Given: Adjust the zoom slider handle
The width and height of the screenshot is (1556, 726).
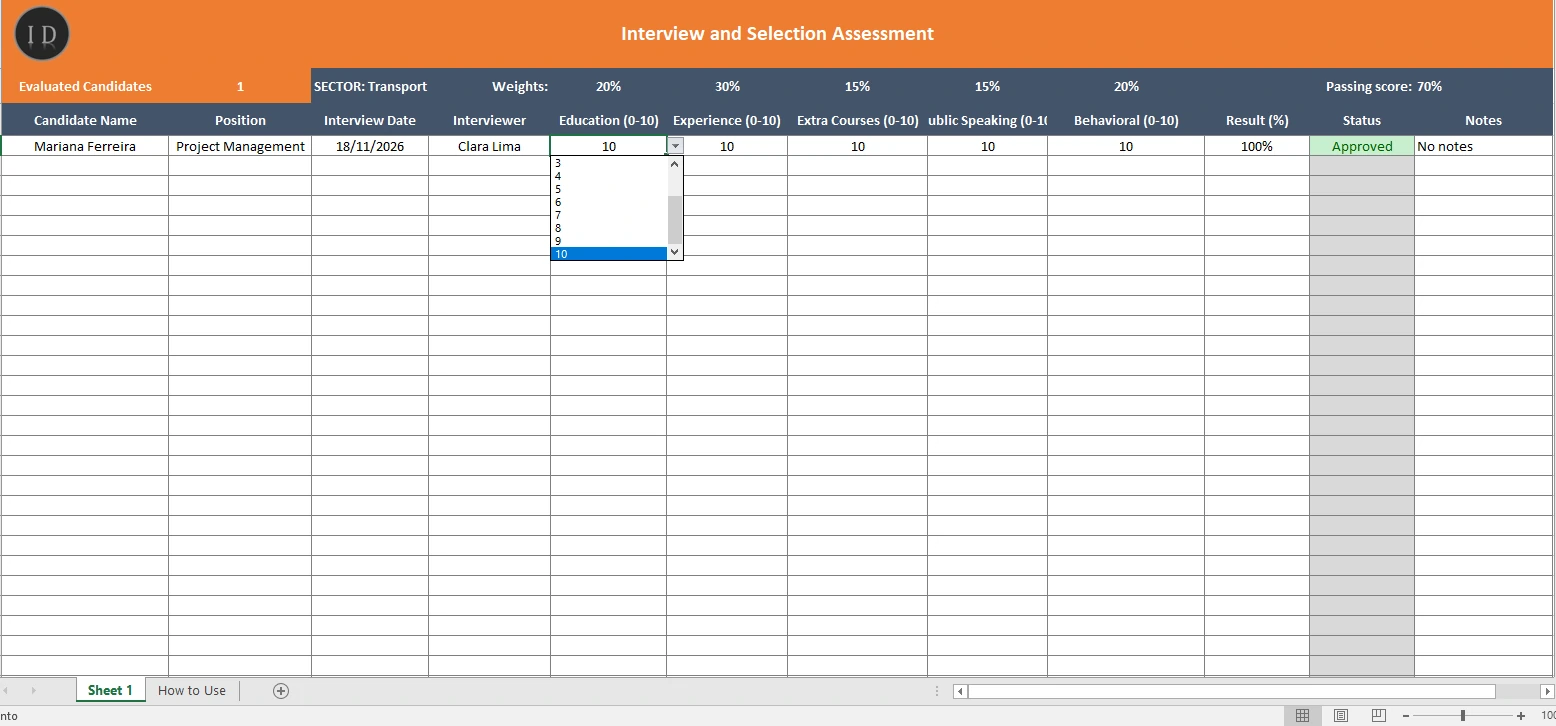Looking at the screenshot, I should (1463, 716).
